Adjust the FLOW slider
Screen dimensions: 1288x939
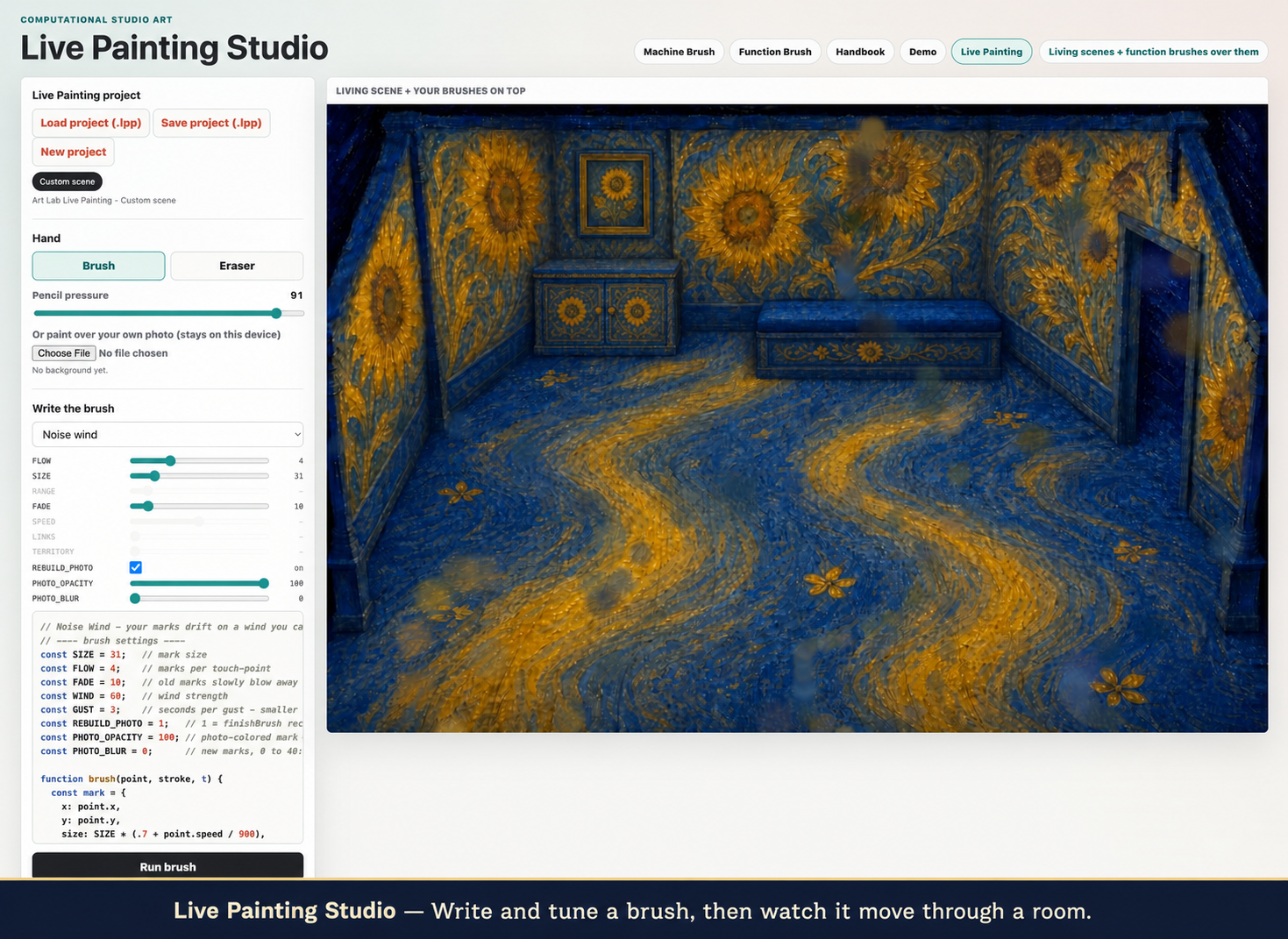199,460
